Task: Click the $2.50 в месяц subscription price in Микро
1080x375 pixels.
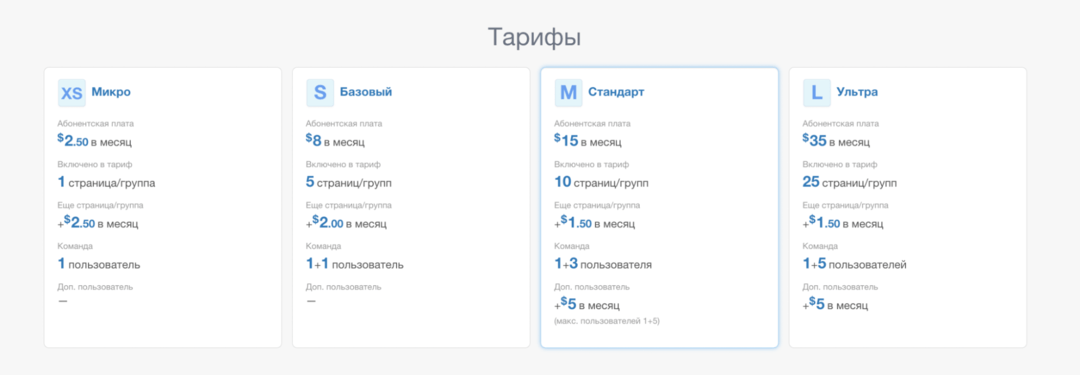Action: click(94, 141)
